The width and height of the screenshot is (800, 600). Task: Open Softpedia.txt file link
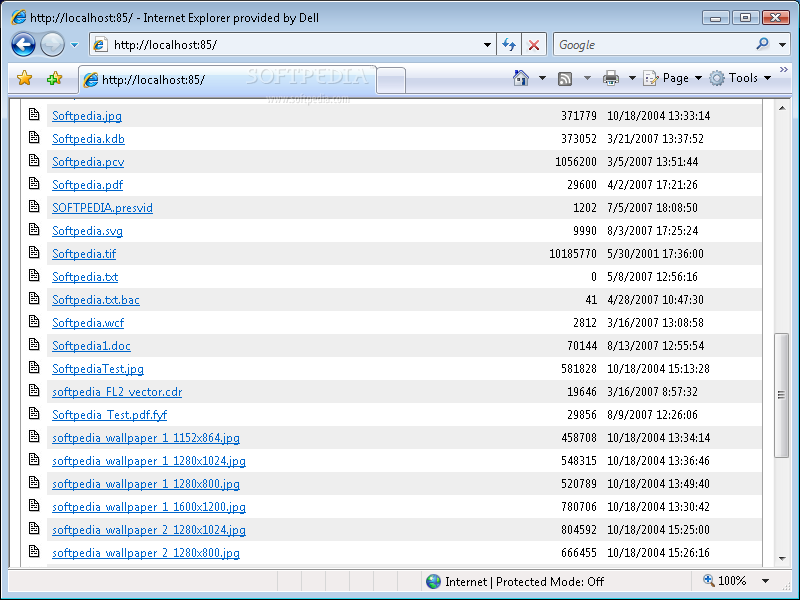coord(85,277)
